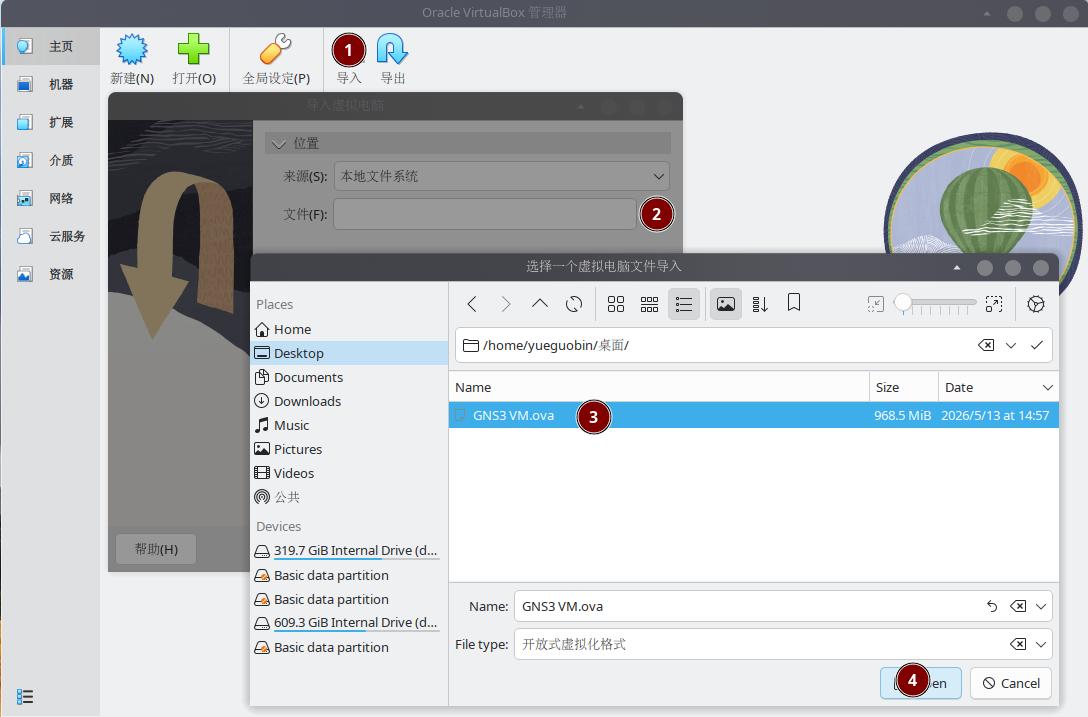The width and height of the screenshot is (1088, 717).
Task: Open the 319.7 GiB Internal Drive device
Action: 350,550
